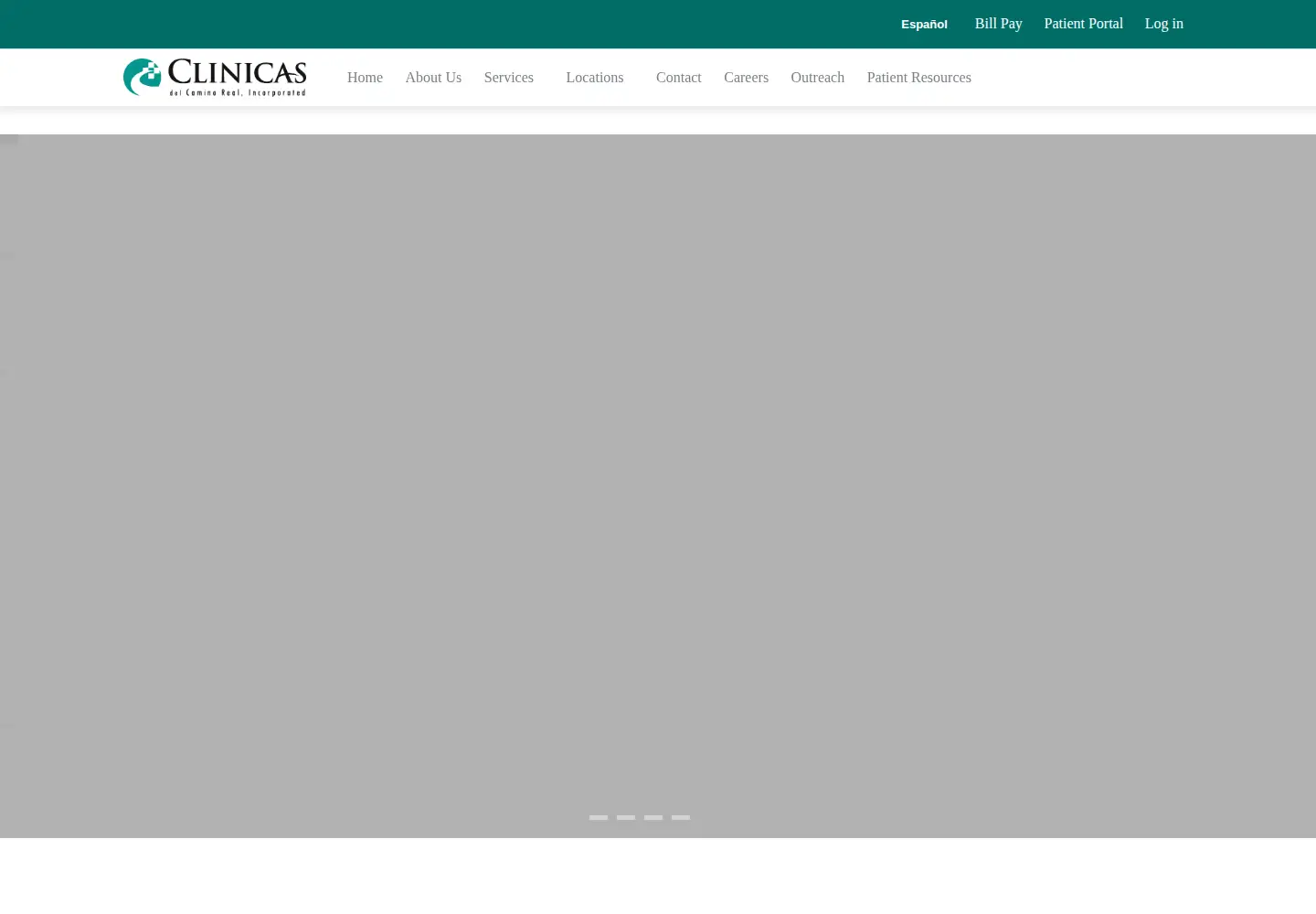
Task: Expand the Services menu
Action: point(509,78)
